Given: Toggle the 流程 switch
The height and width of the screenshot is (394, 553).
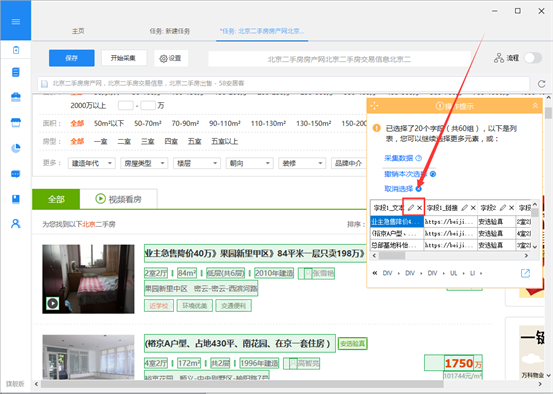Looking at the screenshot, I should [x=533, y=58].
